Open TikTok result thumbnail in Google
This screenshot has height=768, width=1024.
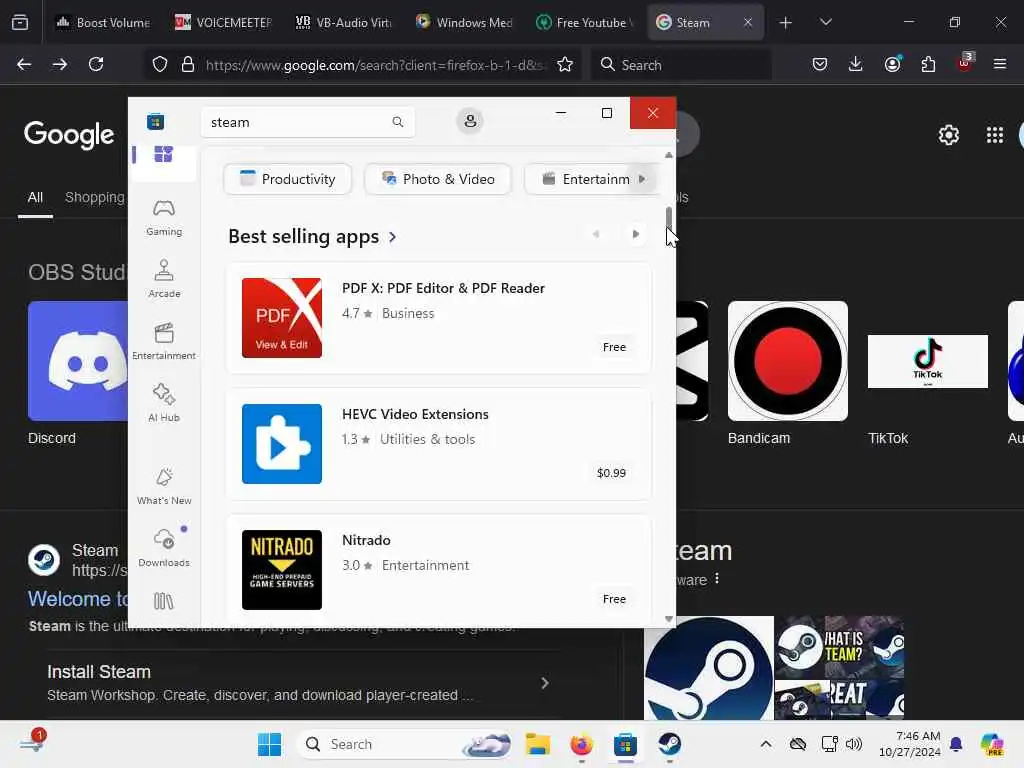tap(927, 361)
